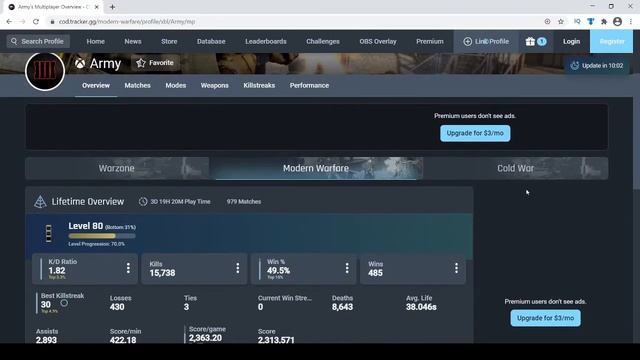The height and width of the screenshot is (360, 640).
Task: Focus the Search Profile field
Action: (x=38, y=41)
